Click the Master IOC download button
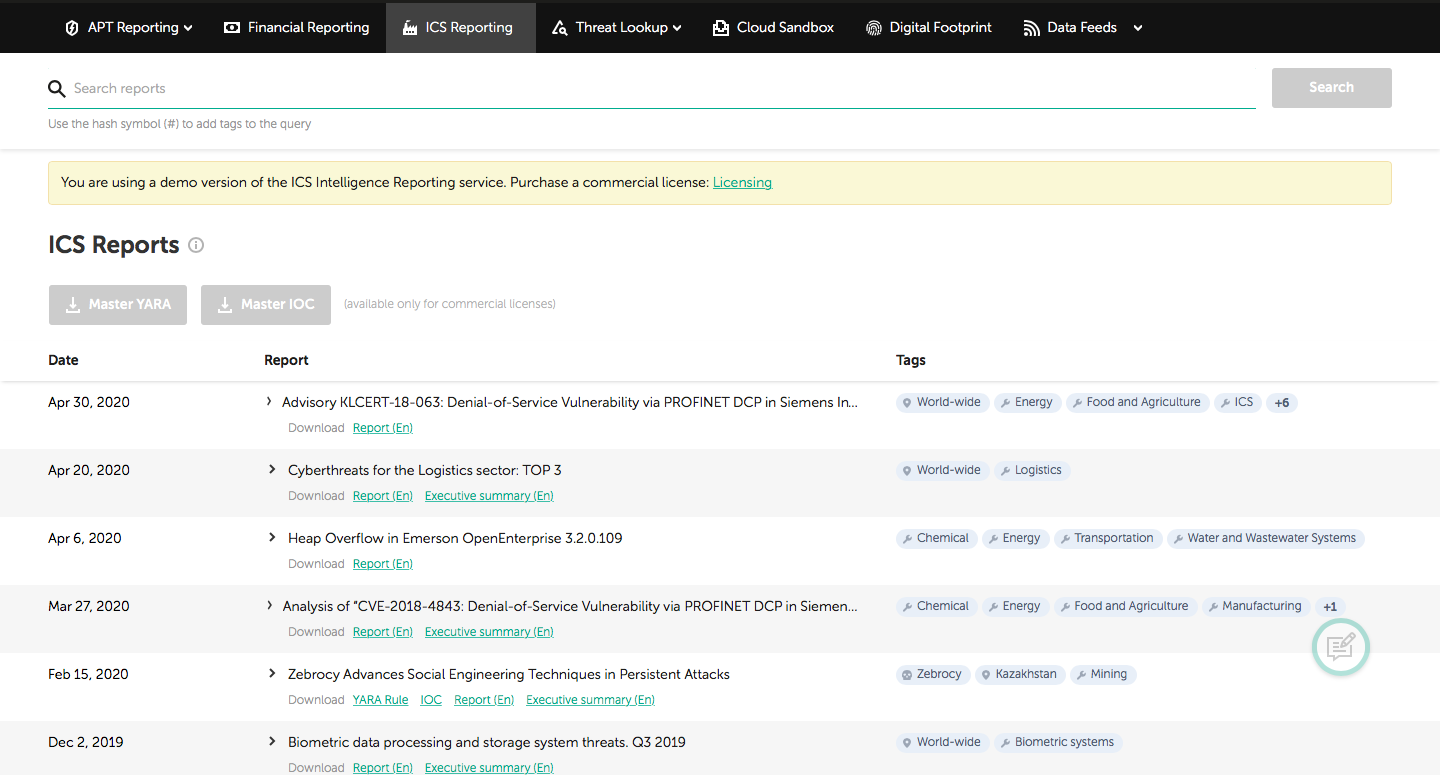 (x=266, y=305)
